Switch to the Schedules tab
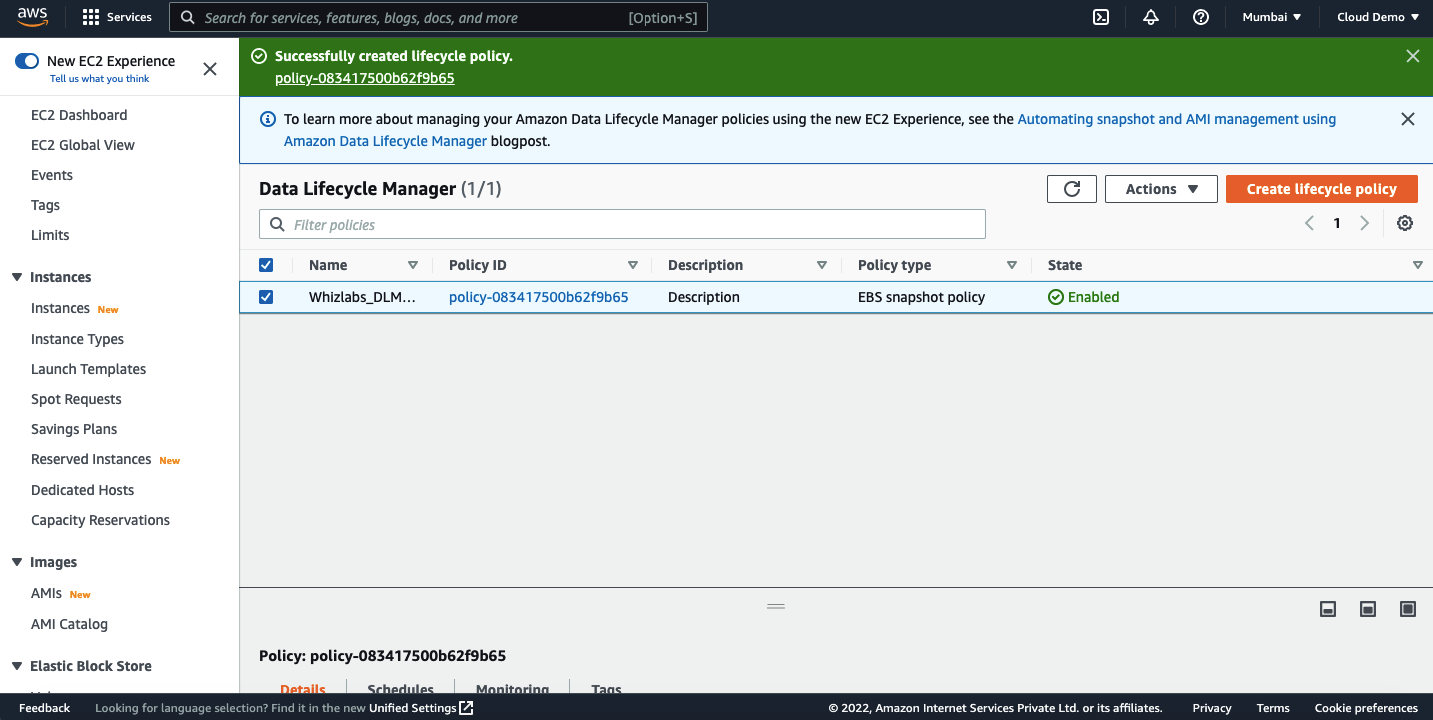The height and width of the screenshot is (720, 1433). tap(400, 687)
